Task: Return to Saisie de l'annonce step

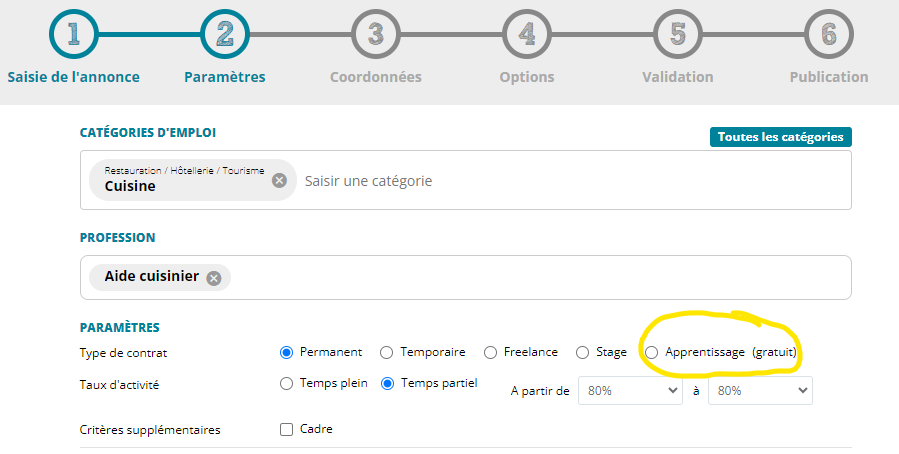Action: click(x=73, y=77)
